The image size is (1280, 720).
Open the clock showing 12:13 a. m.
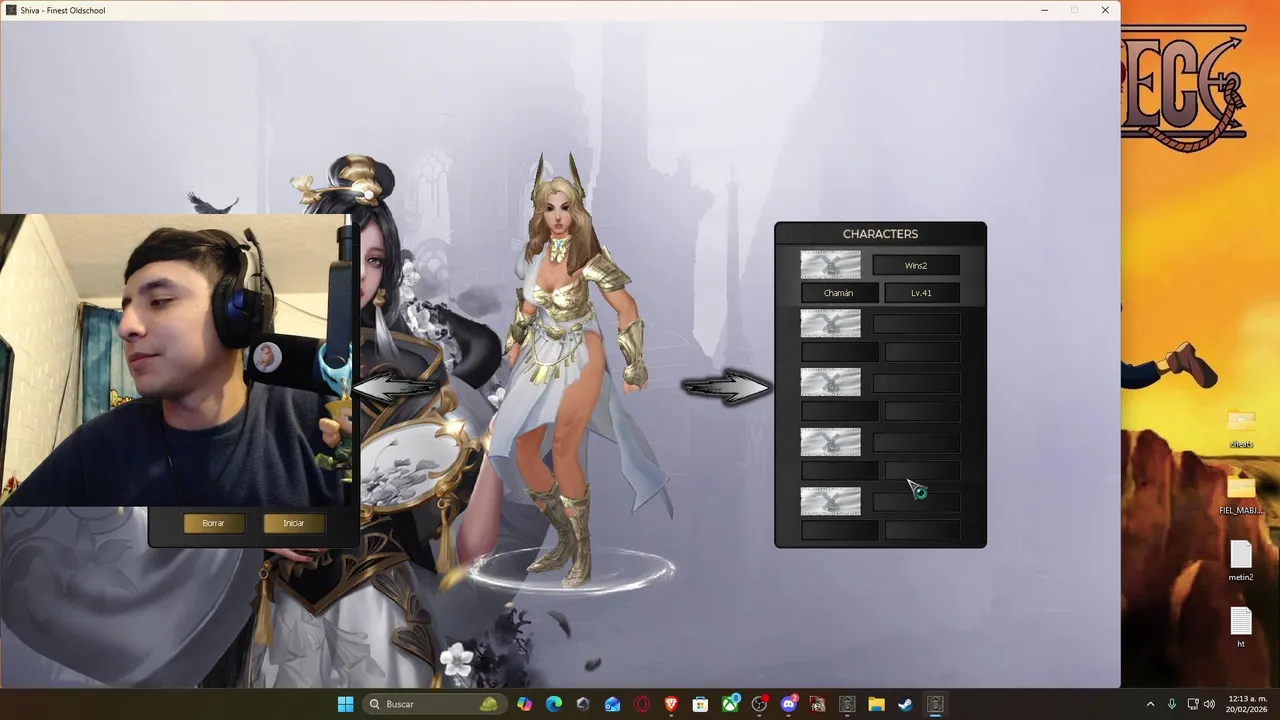1246,704
